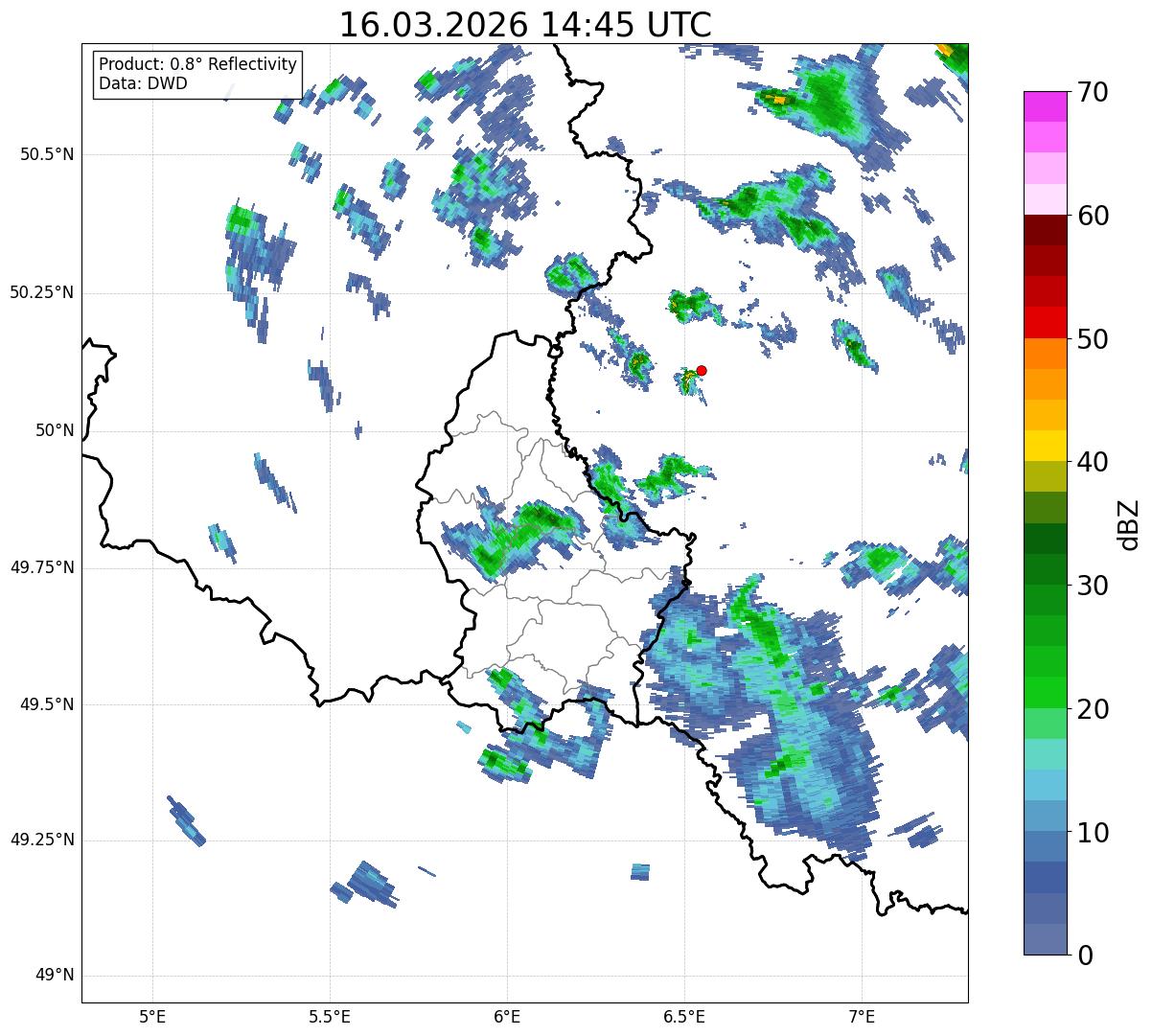Screen dimensions: 1152x1036
Task: Click the longitude label "5.5°E"
Action: (x=330, y=1017)
